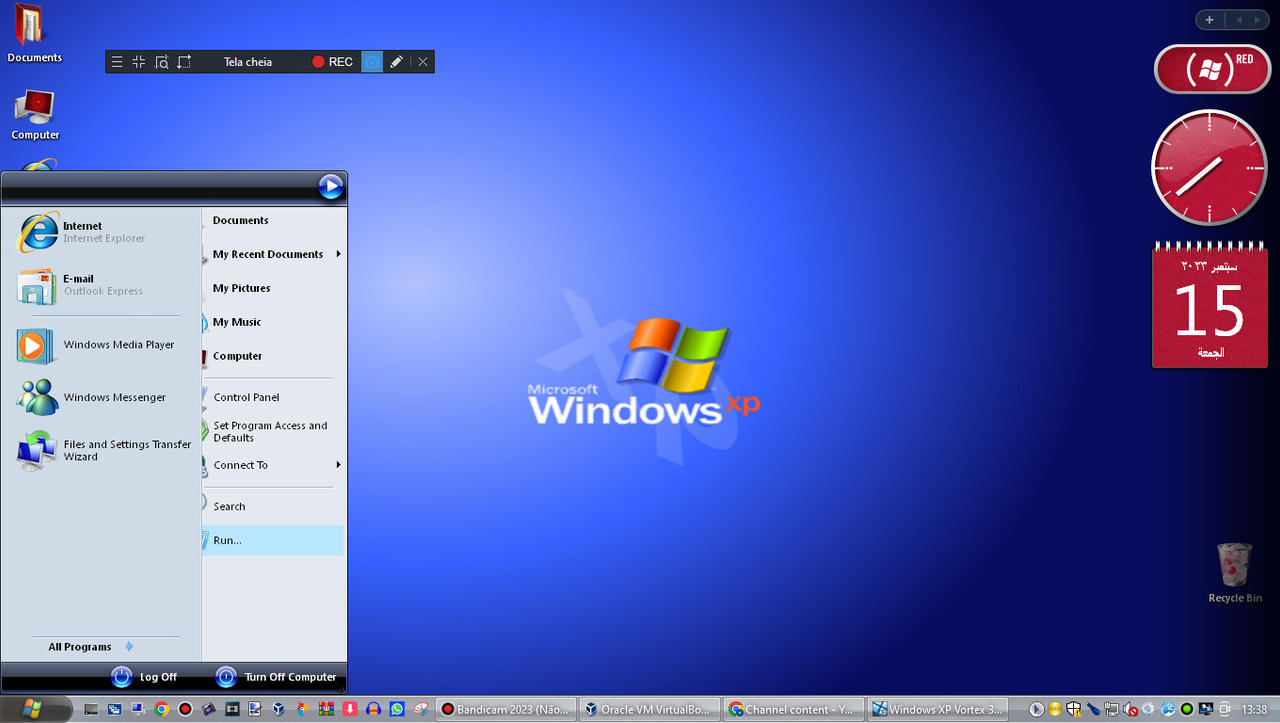Click the Bandicam hamburger menu icon
The width and height of the screenshot is (1280, 723).
117,62
